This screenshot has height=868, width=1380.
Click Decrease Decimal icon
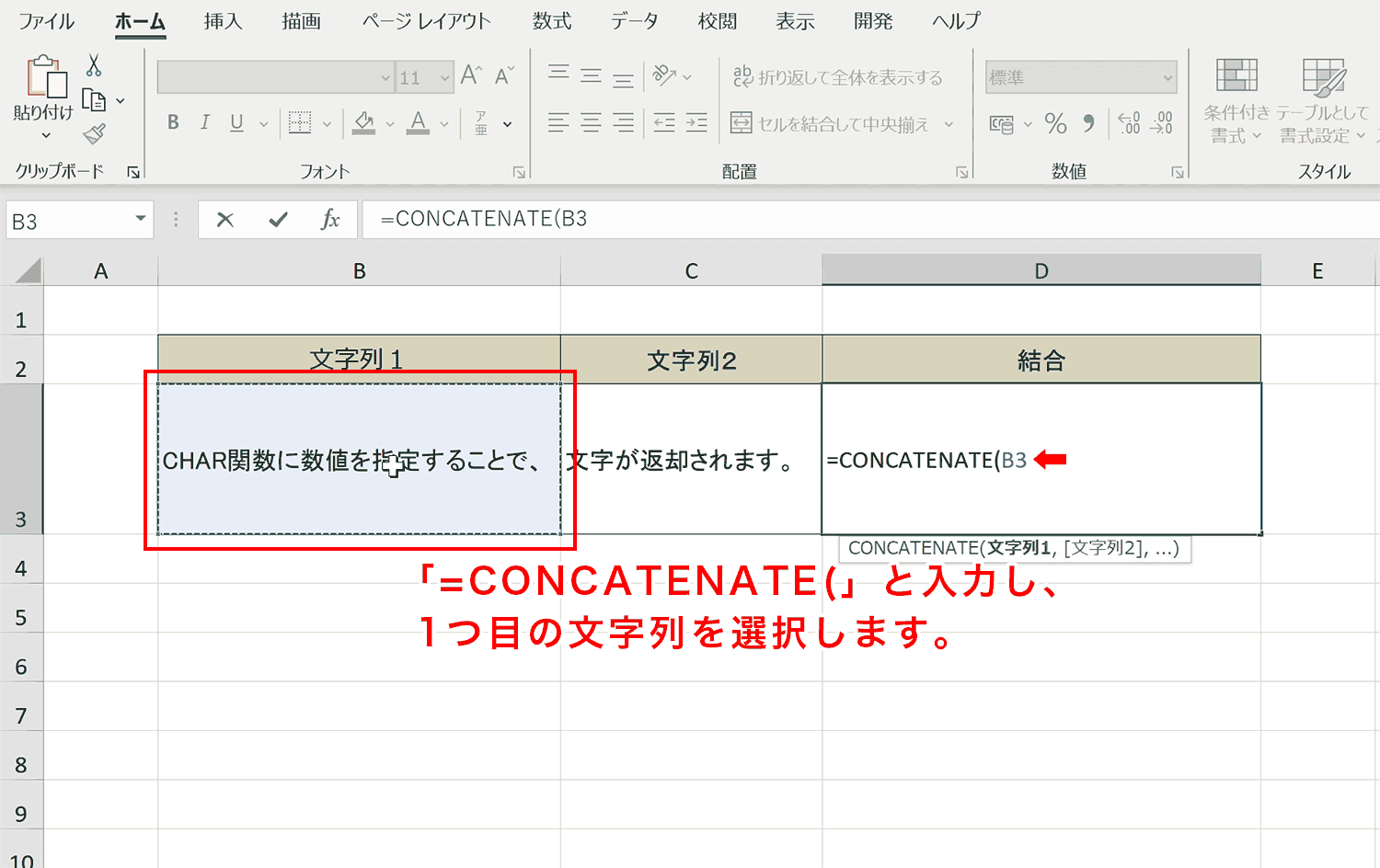tap(1162, 123)
